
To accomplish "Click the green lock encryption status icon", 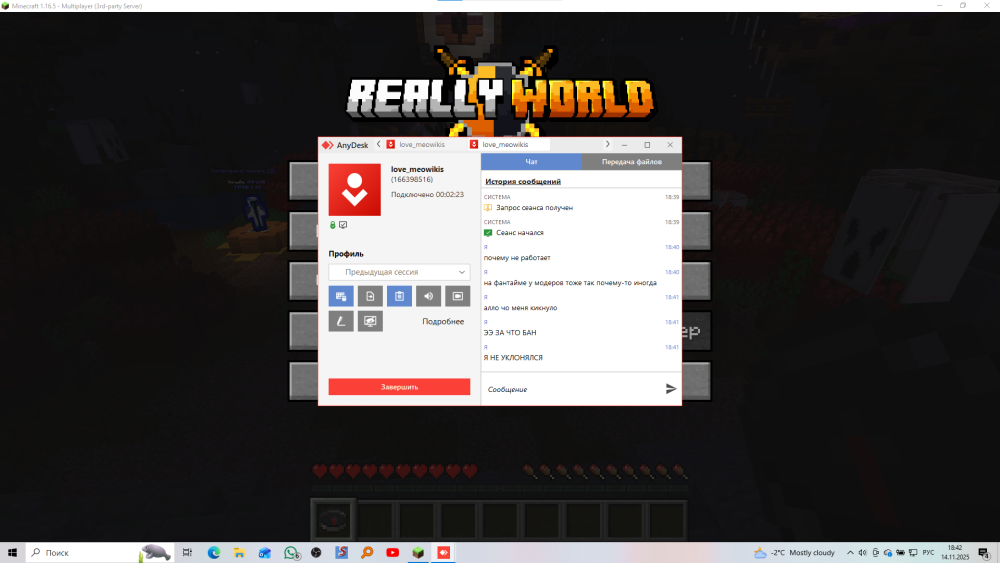I will click(332, 225).
